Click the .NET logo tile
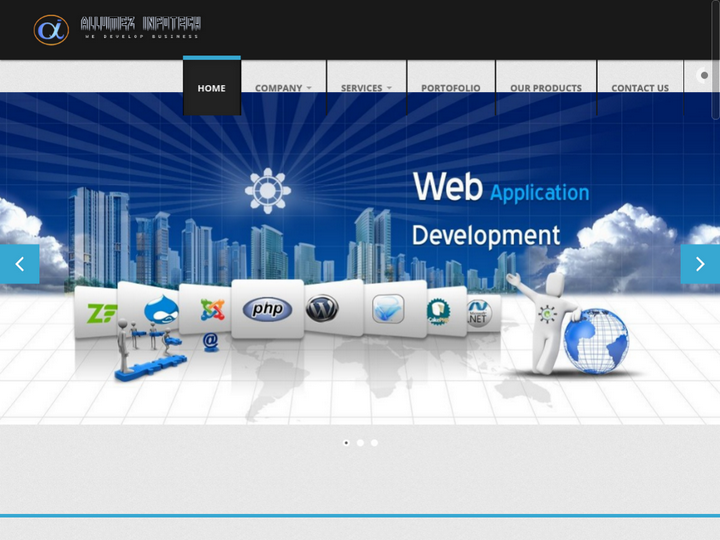The height and width of the screenshot is (540, 720). tap(479, 313)
